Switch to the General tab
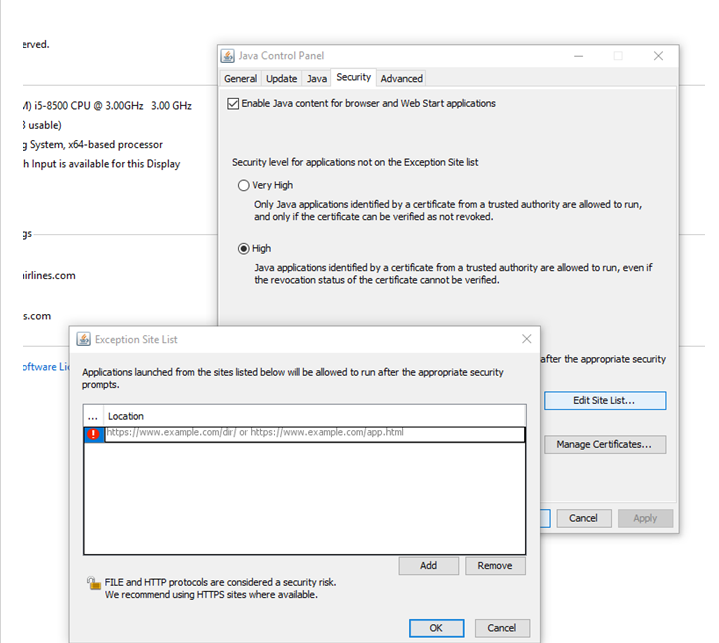The width and height of the screenshot is (719, 643). pyautogui.click(x=240, y=78)
